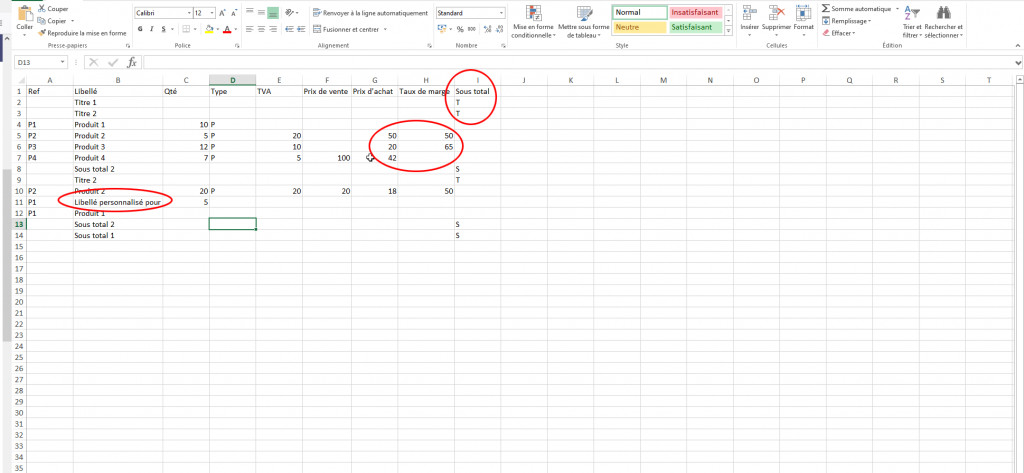Click the formula bar cancel X icon
The image size is (1024, 473).
pyautogui.click(x=94, y=62)
